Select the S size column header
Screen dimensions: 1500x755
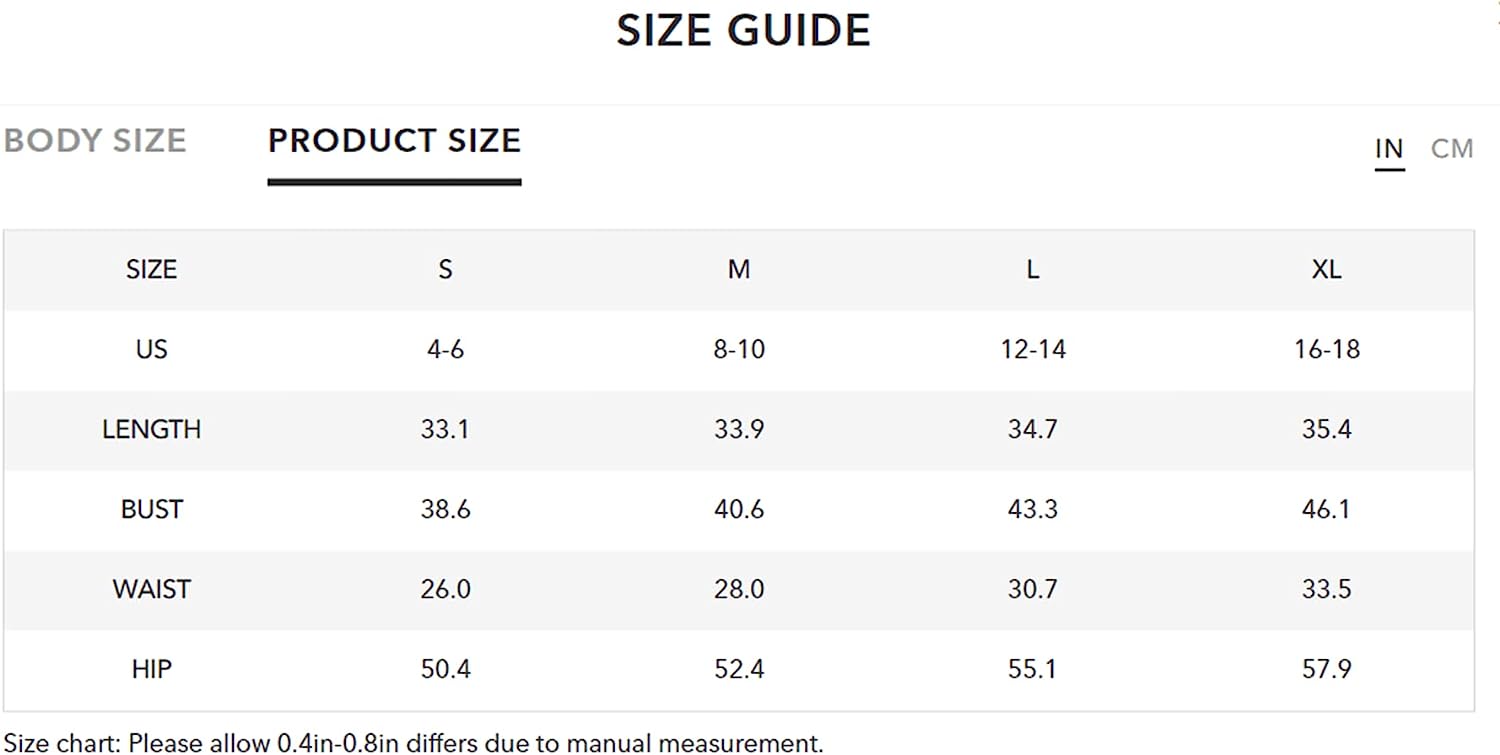(x=445, y=269)
